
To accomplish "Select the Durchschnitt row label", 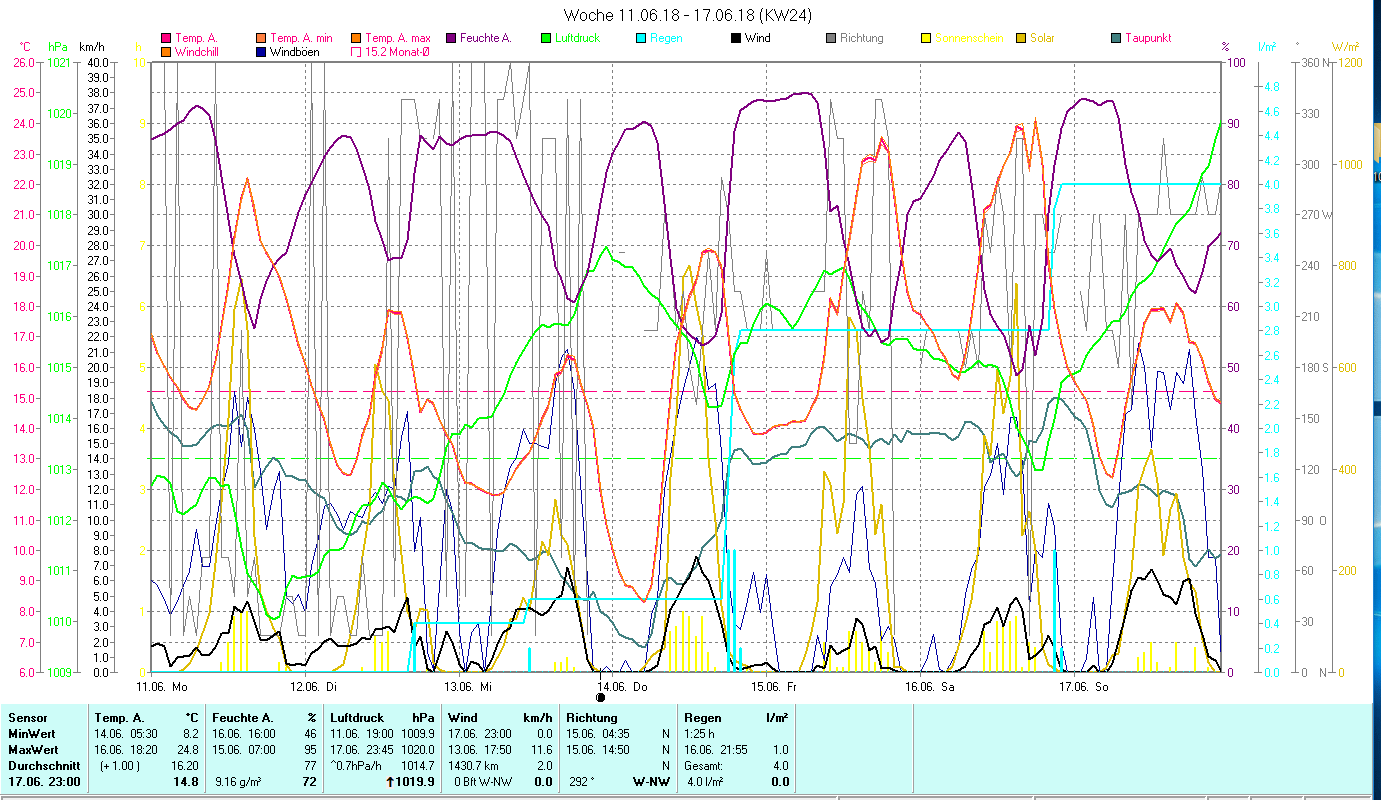I will [44, 765].
